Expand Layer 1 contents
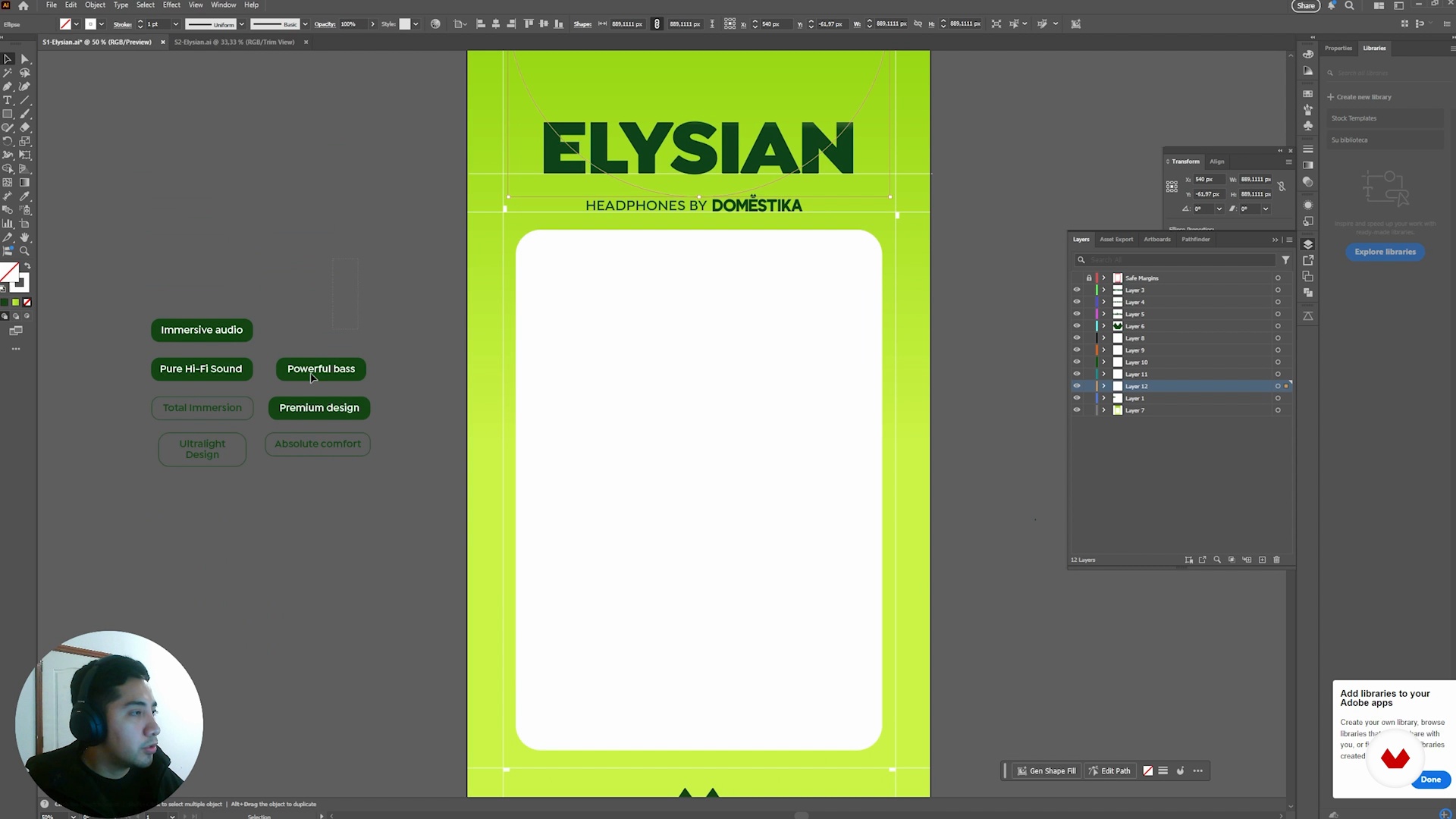1456x819 pixels. click(1103, 398)
